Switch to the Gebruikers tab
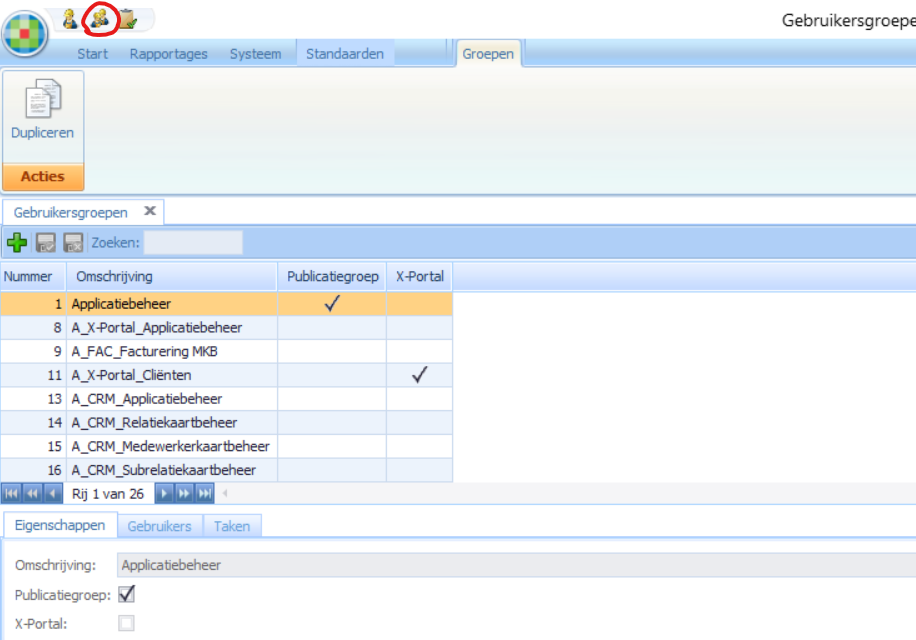The width and height of the screenshot is (916, 640). 160,526
